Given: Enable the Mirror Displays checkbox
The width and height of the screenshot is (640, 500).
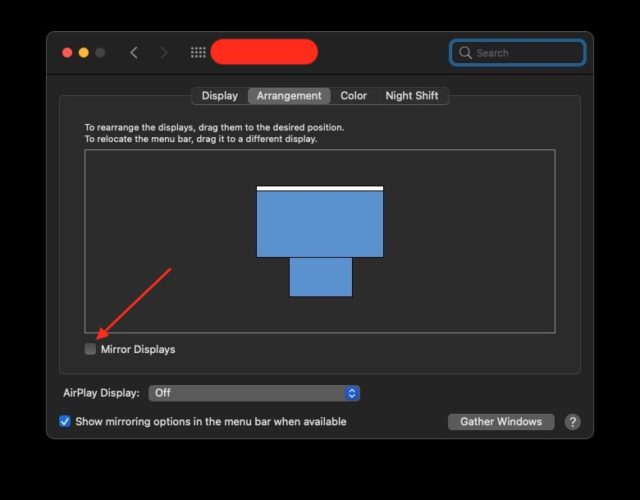Looking at the screenshot, I should 90,349.
